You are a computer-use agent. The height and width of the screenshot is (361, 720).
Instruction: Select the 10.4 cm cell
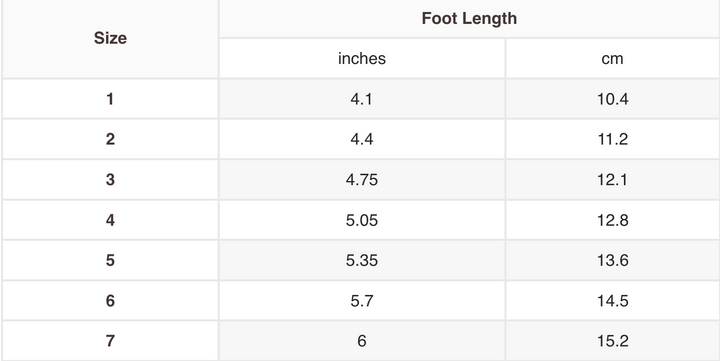click(x=613, y=99)
